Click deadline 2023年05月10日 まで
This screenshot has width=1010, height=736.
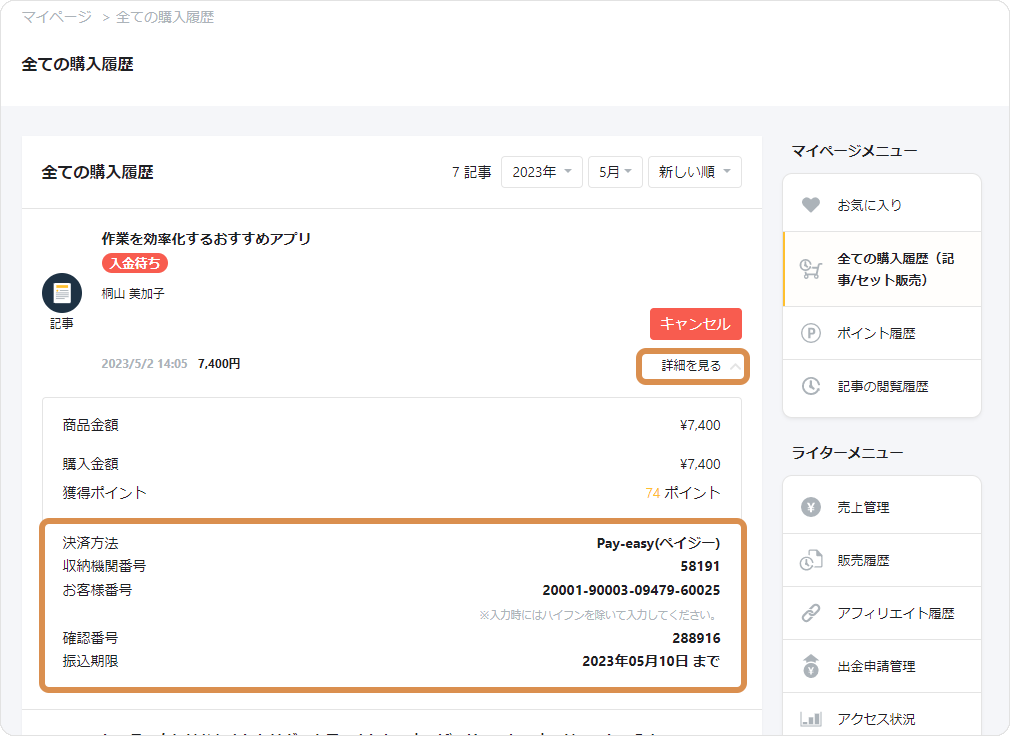coord(651,661)
